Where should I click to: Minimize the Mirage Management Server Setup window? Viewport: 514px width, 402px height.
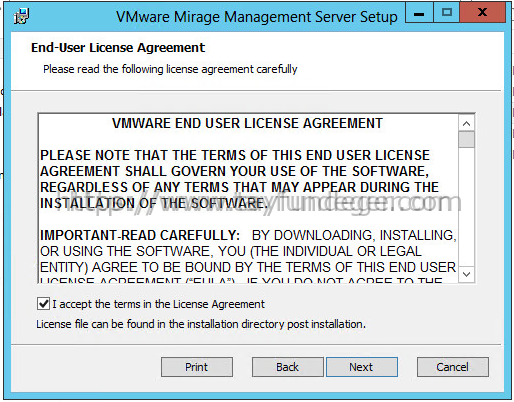pos(419,13)
